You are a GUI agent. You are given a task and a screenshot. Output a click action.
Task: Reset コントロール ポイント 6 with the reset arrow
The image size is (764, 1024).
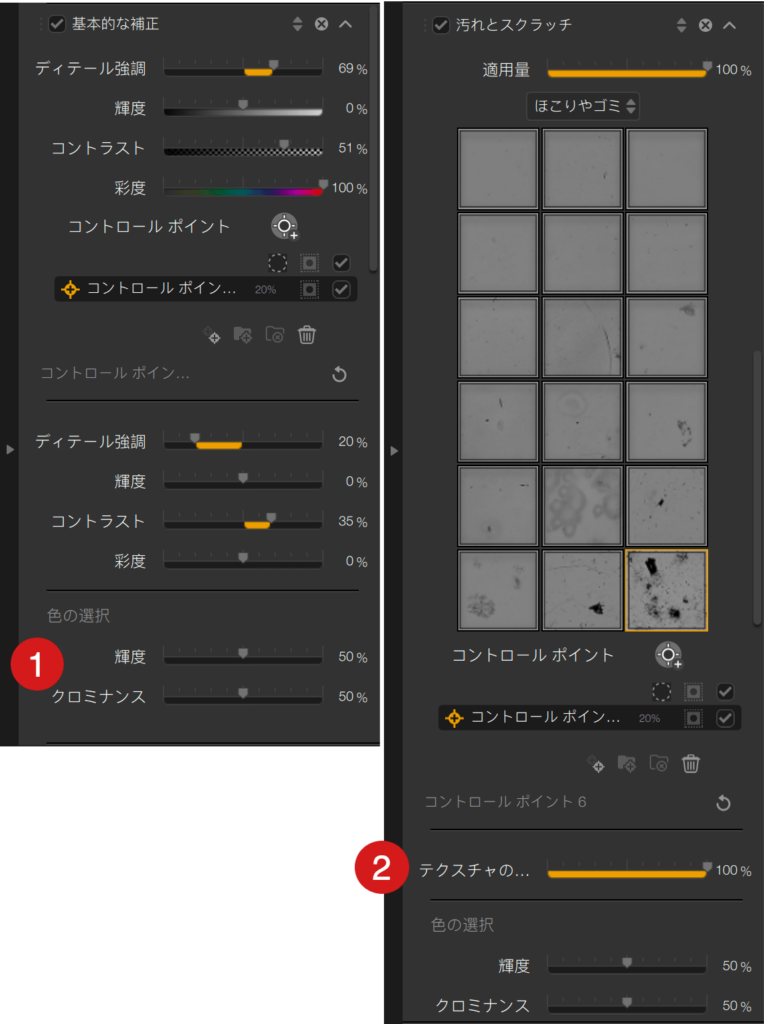click(x=723, y=803)
